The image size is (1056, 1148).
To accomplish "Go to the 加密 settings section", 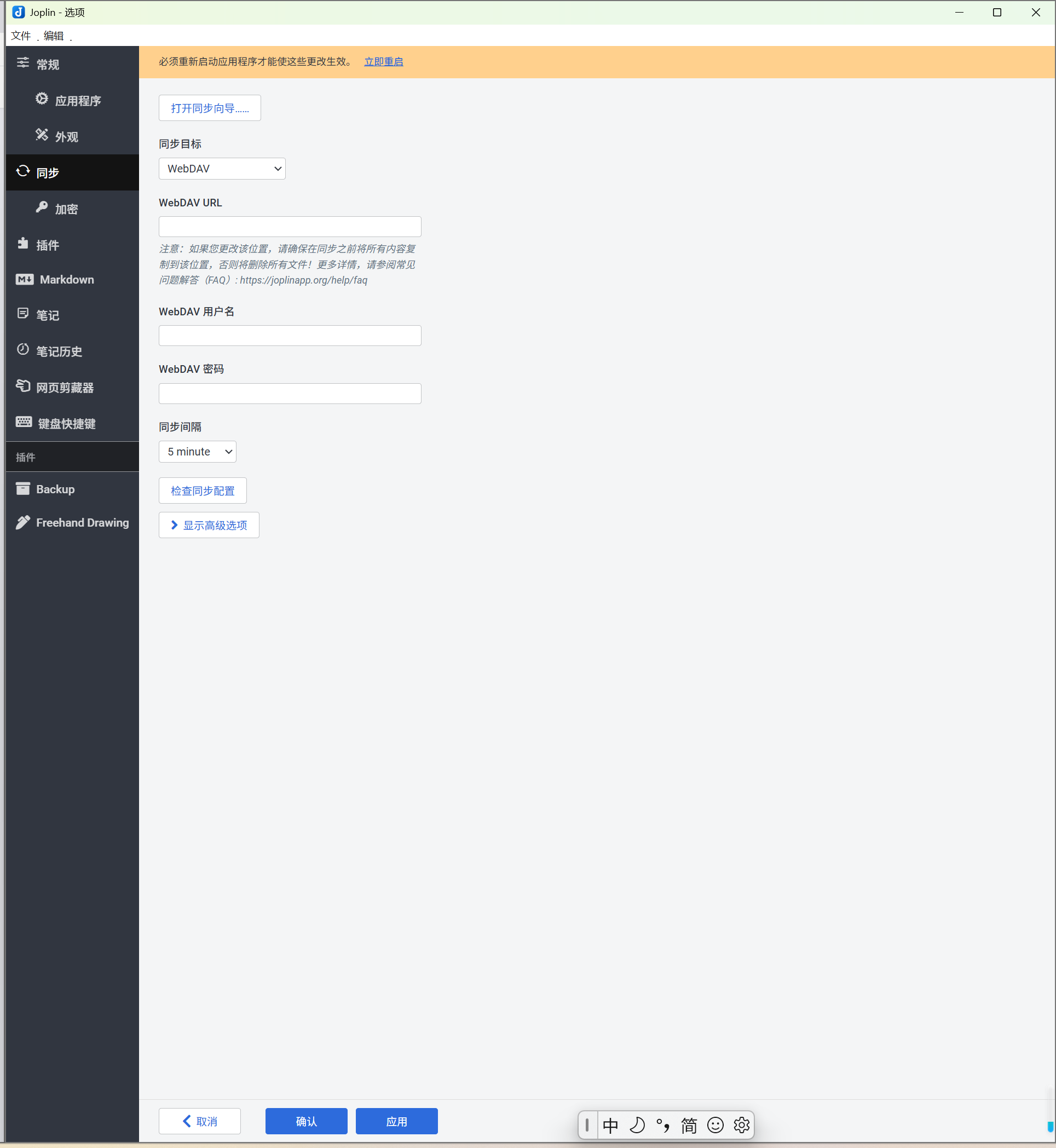I will coord(73,209).
